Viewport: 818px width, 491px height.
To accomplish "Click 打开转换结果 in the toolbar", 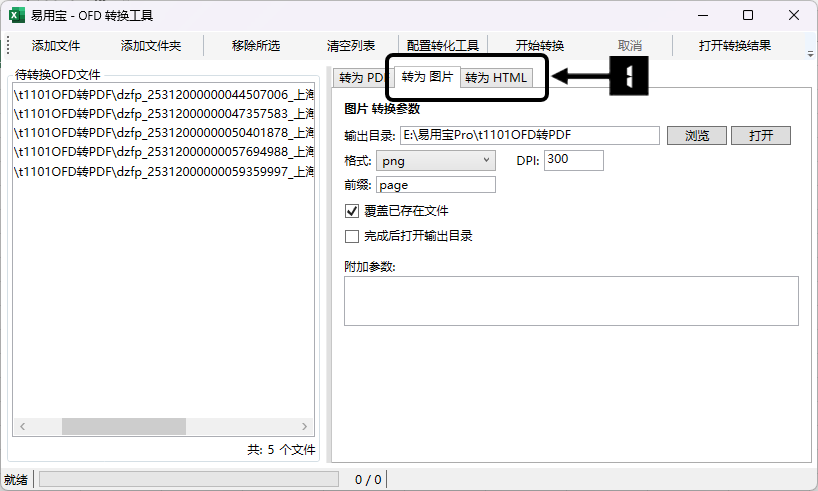I will [x=735, y=46].
